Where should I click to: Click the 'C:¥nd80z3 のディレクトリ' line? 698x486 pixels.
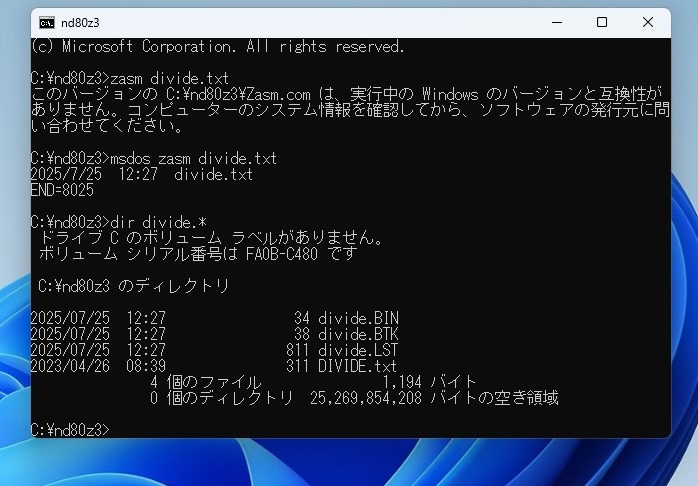(x=134, y=286)
